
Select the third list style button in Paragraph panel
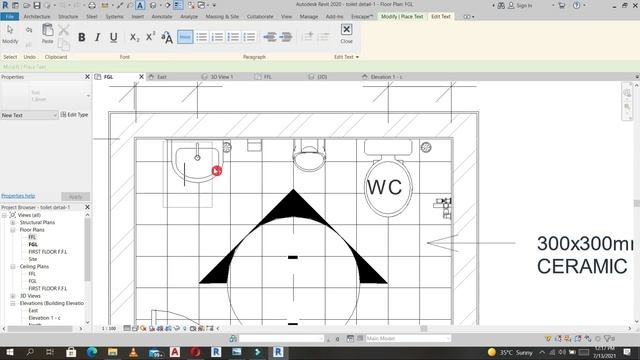[233, 37]
